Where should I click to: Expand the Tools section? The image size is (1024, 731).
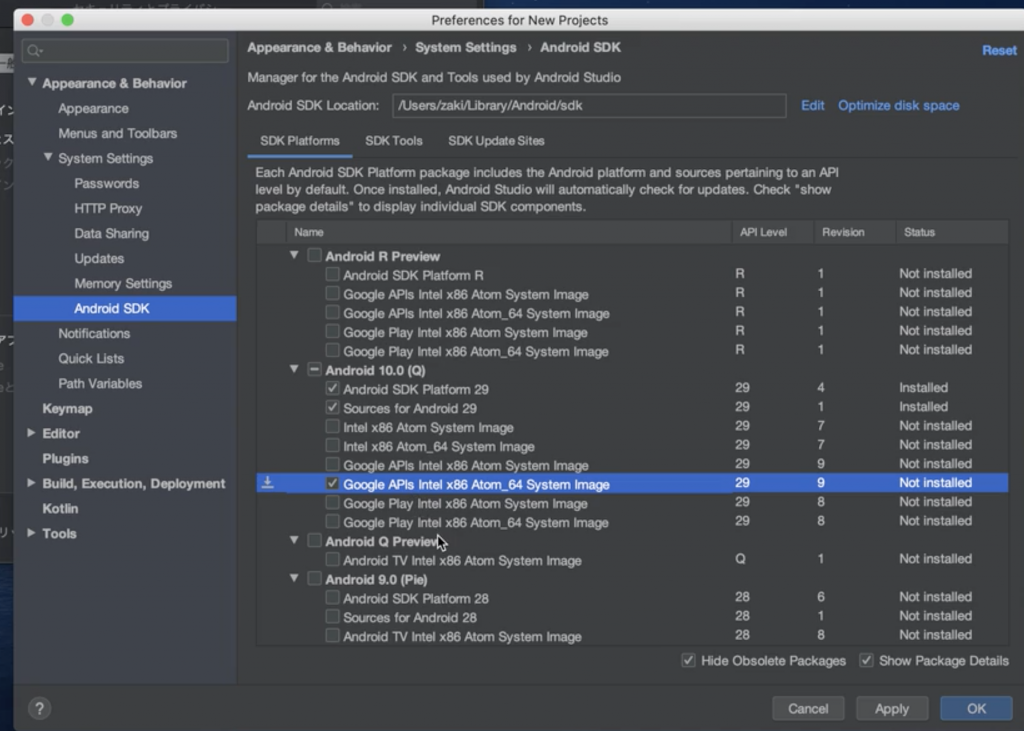coord(31,532)
